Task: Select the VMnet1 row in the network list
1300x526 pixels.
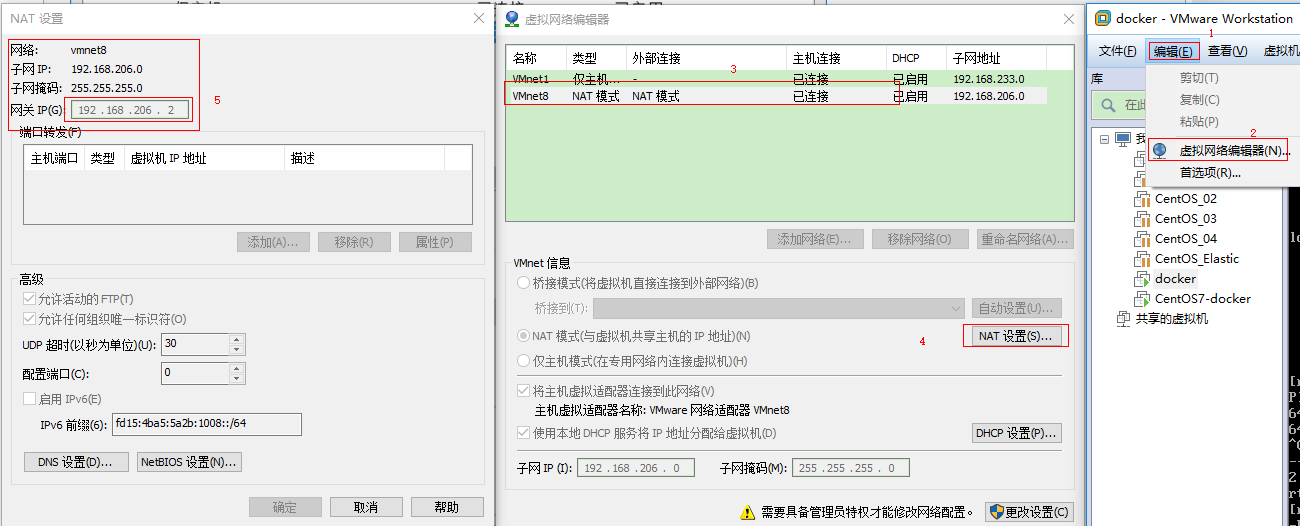Action: point(778,78)
